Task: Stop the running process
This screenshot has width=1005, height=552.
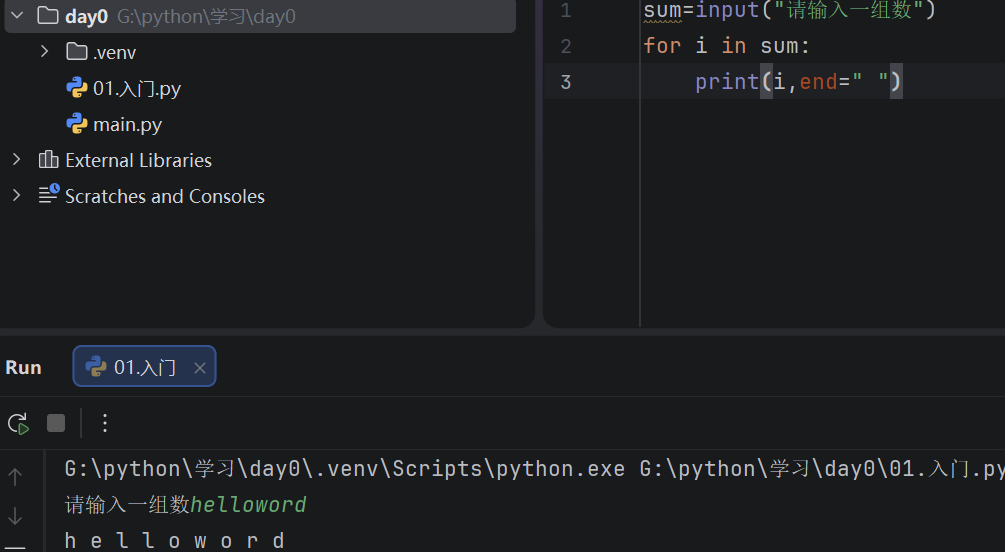Action: 56,423
